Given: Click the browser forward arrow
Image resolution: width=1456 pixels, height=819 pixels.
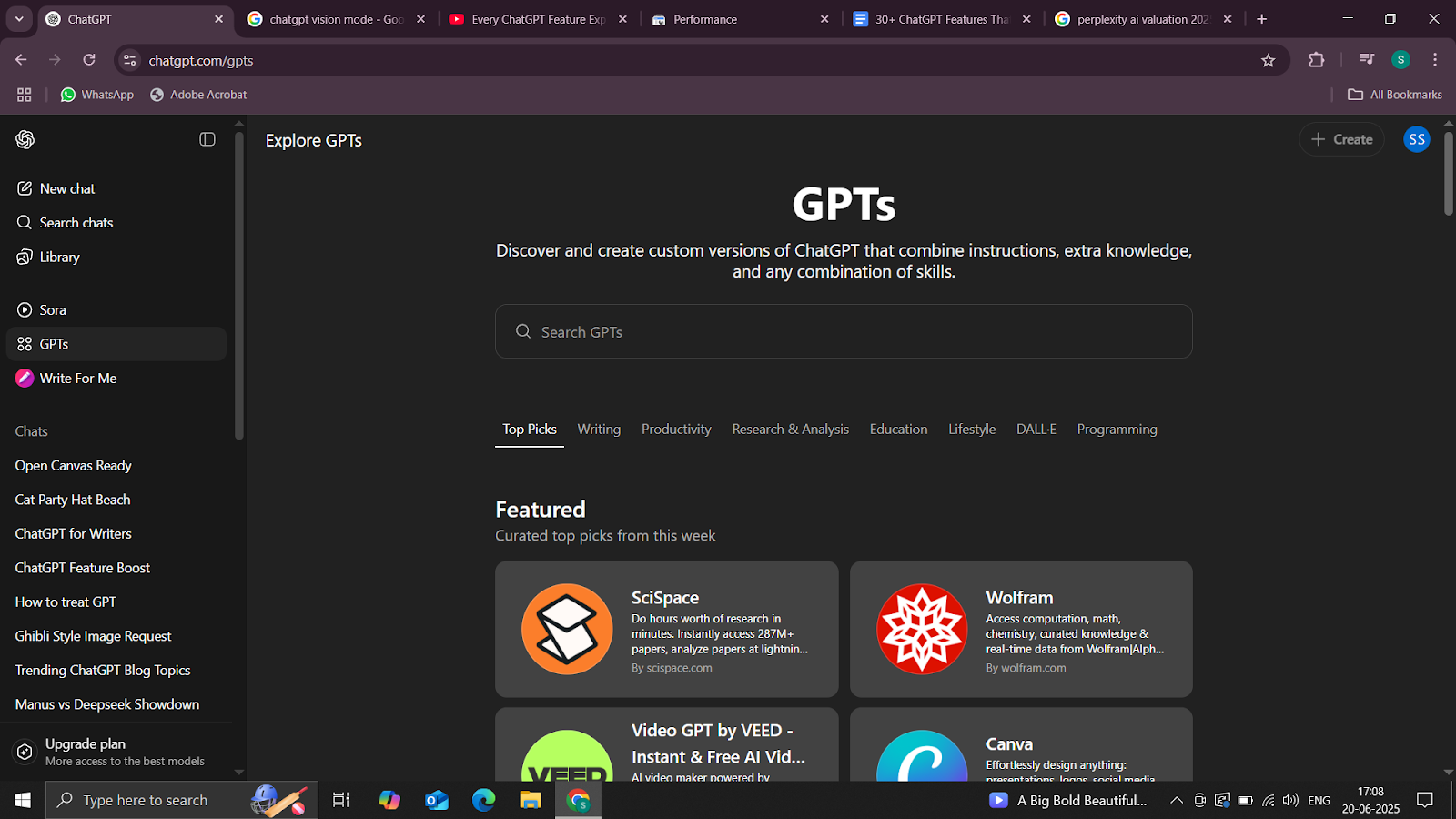Looking at the screenshot, I should pyautogui.click(x=55, y=60).
